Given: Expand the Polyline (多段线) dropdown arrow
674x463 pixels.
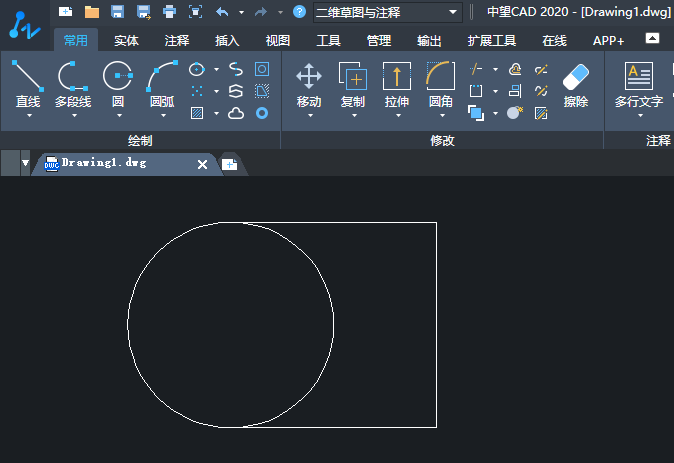Looking at the screenshot, I should click(x=74, y=116).
